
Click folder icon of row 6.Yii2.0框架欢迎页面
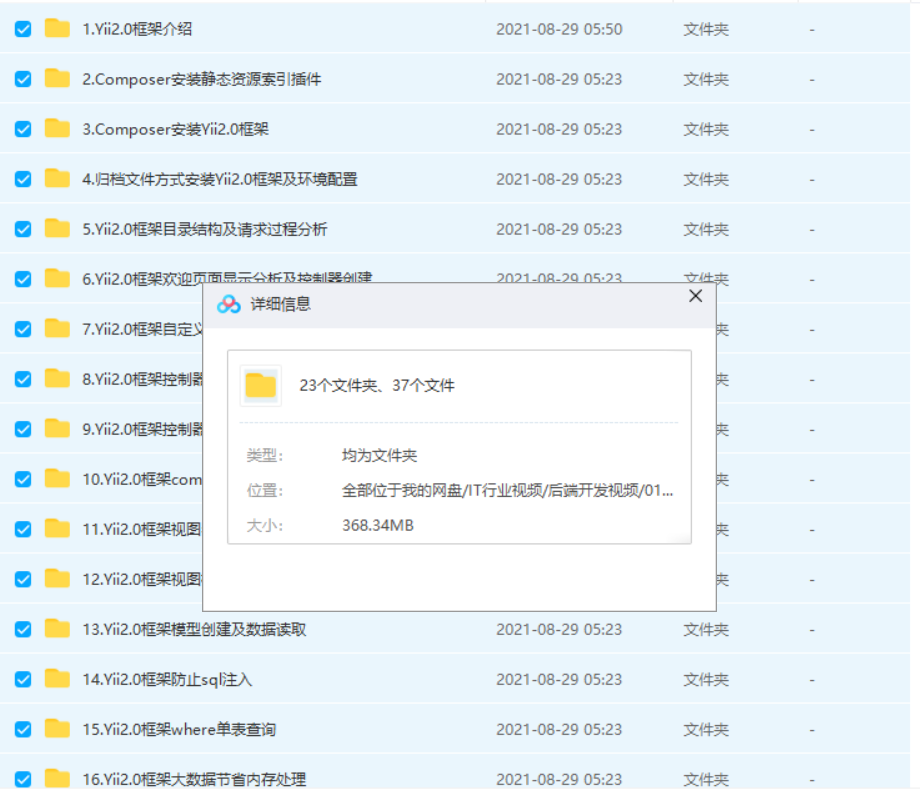click(57, 278)
